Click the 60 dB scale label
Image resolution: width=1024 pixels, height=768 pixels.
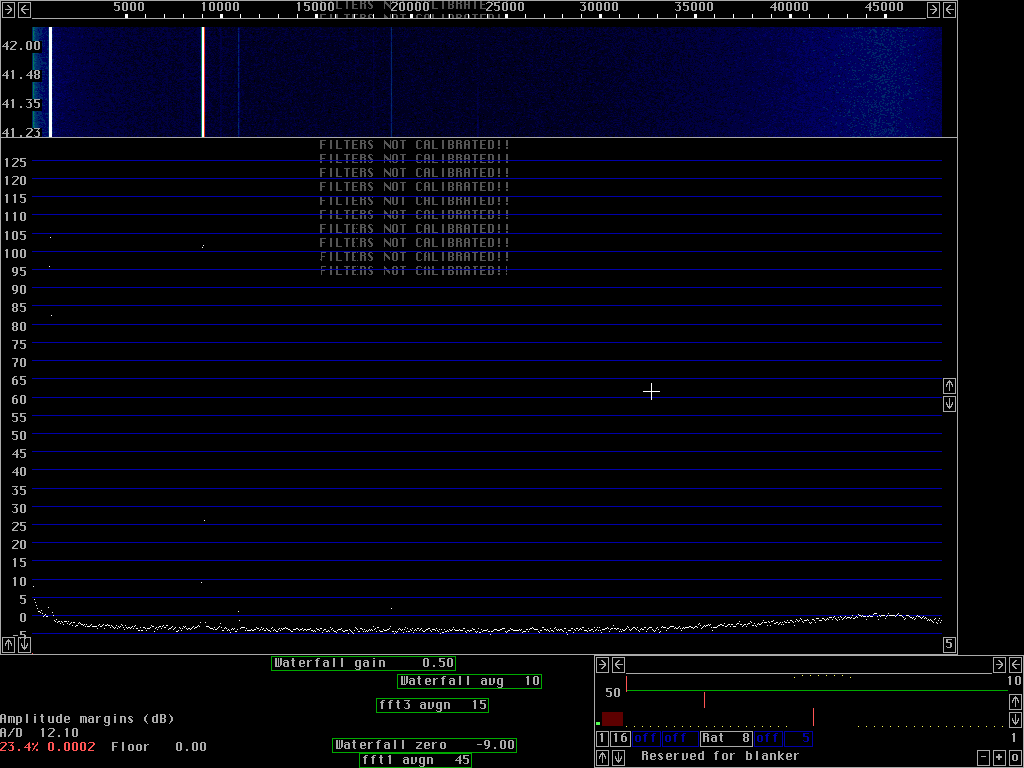click(x=19, y=399)
